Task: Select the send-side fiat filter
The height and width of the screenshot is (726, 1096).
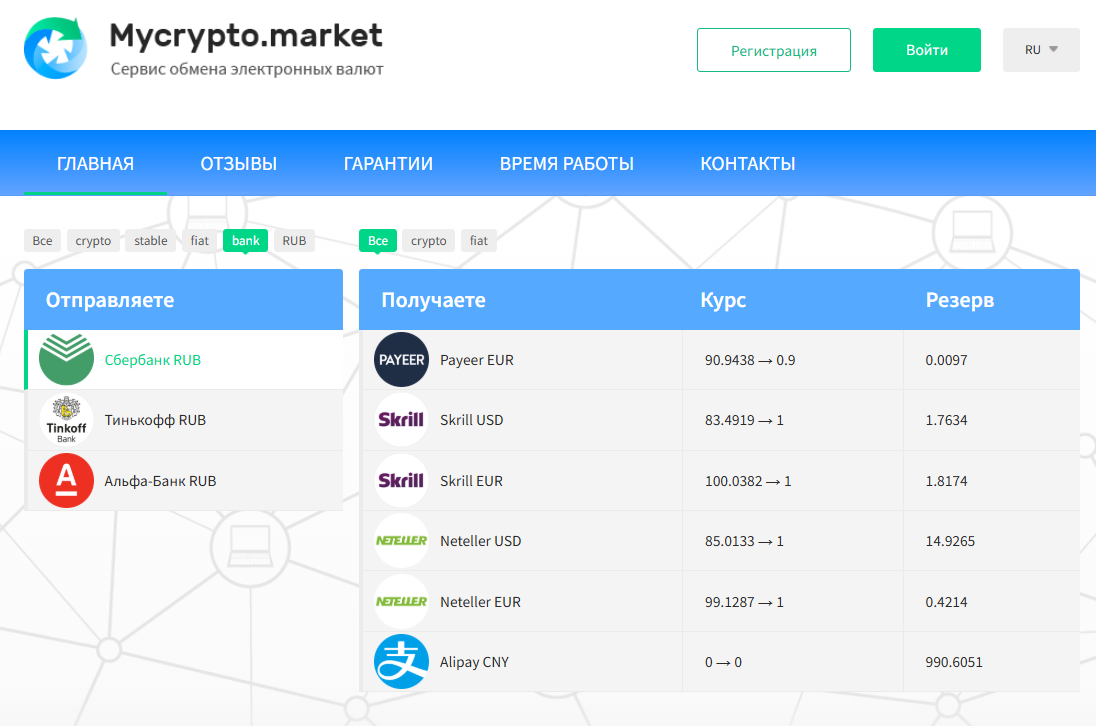Action: click(x=199, y=240)
